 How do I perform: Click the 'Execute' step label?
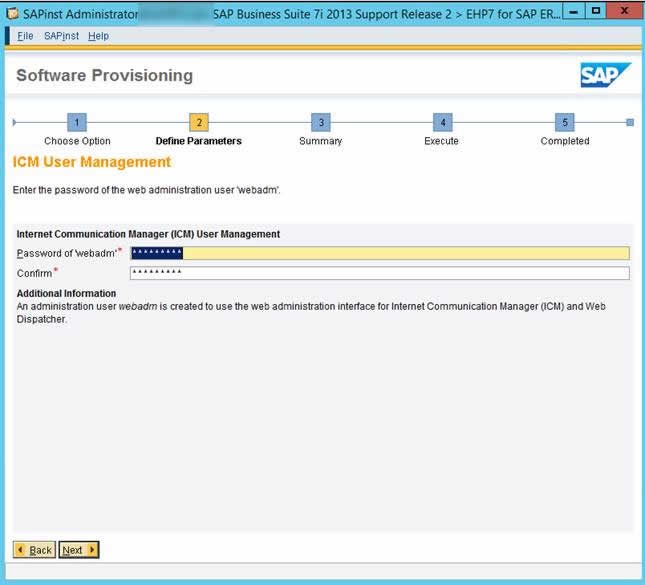click(x=441, y=141)
